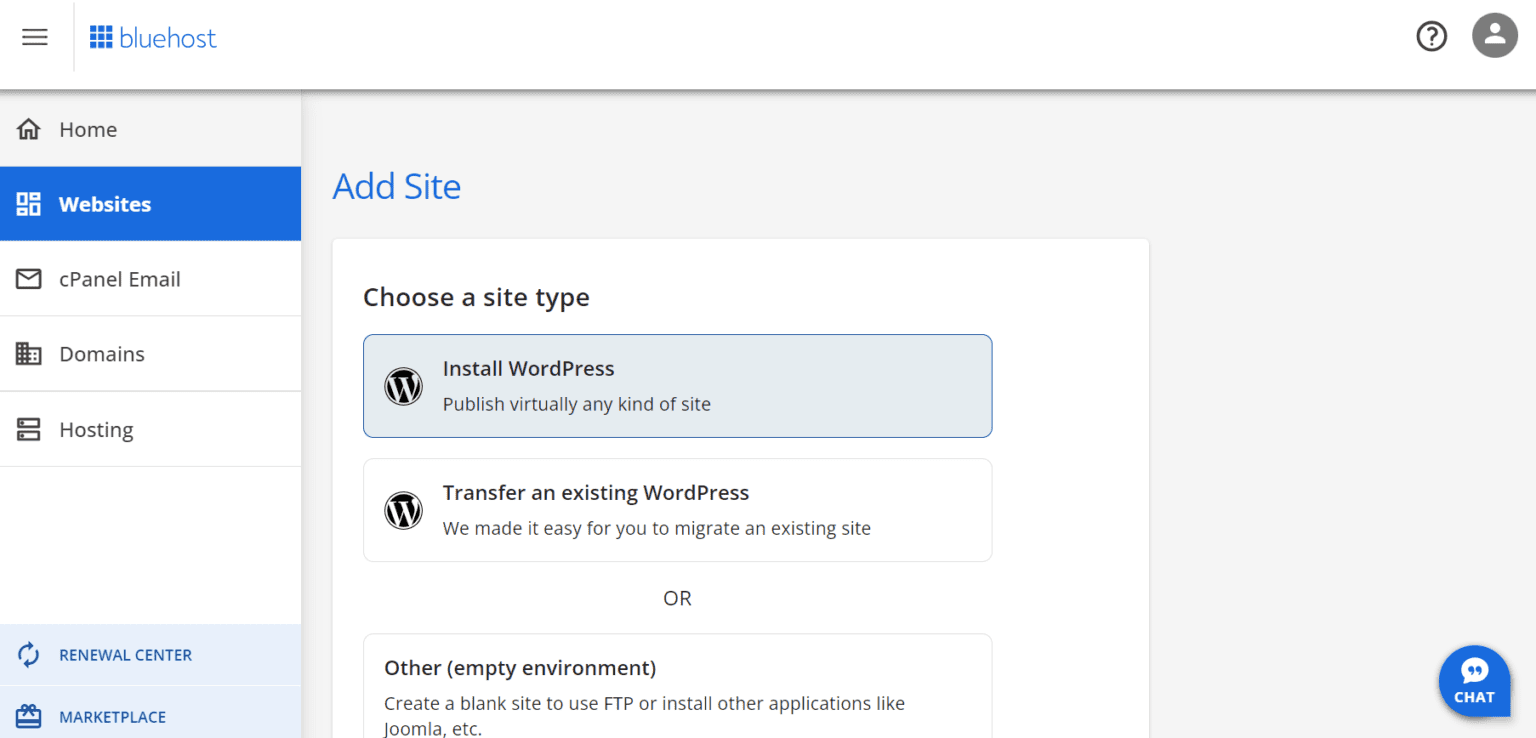Open the user account avatar
The image size is (1536, 738).
tap(1494, 36)
